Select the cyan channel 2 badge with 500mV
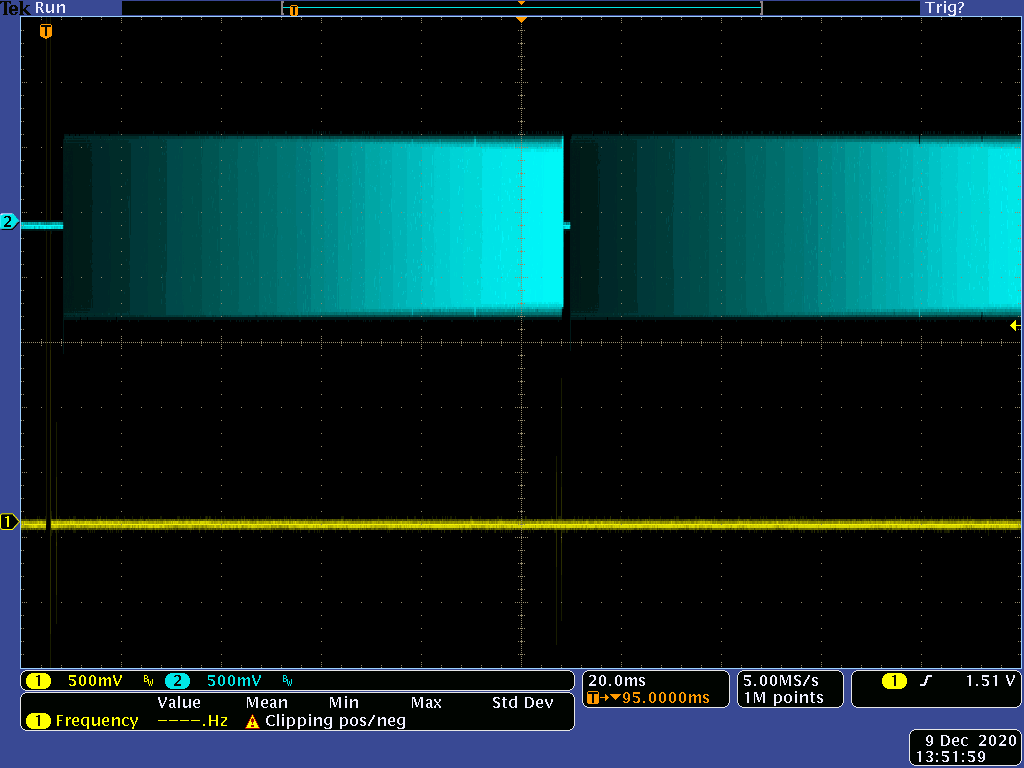Screen dimensions: 1024x768 coord(177,681)
